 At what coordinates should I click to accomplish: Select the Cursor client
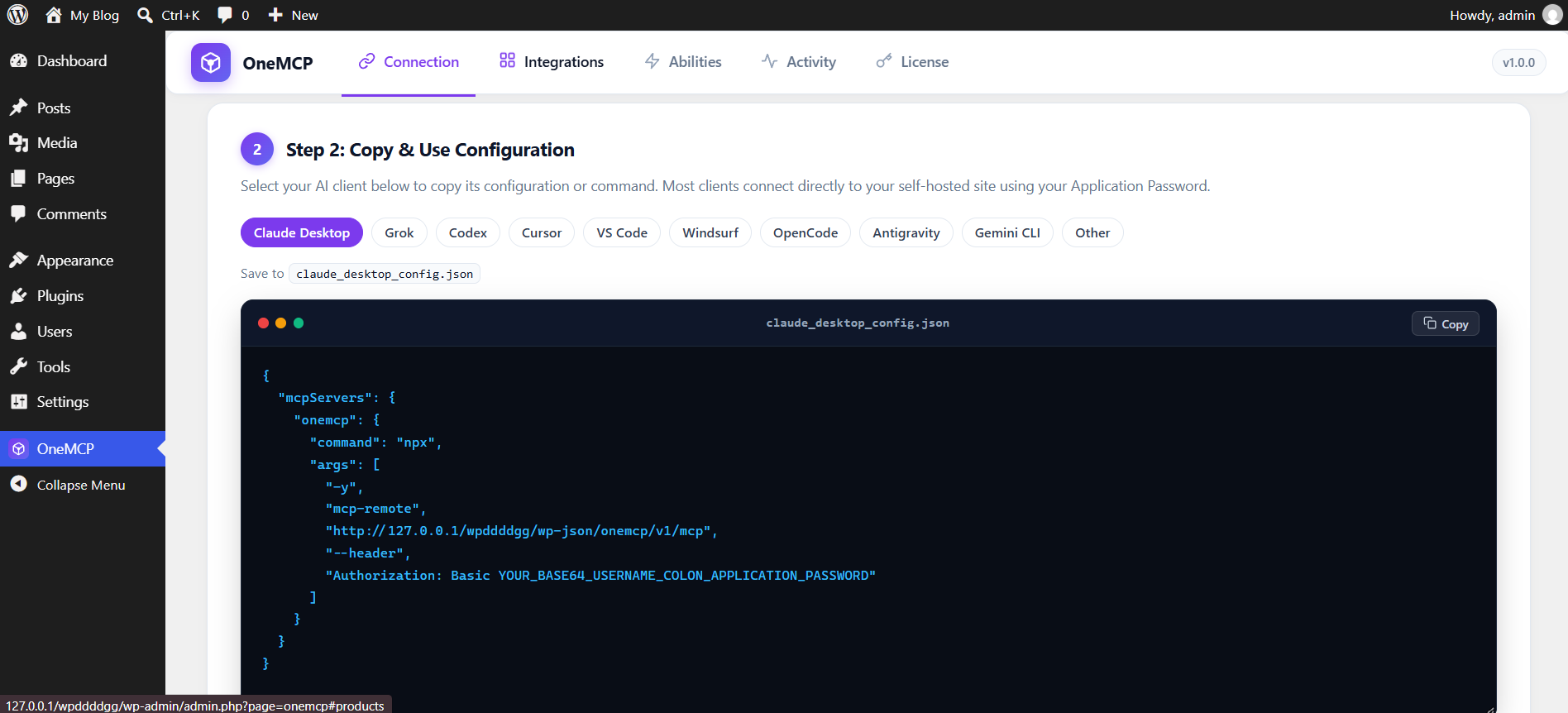point(542,232)
